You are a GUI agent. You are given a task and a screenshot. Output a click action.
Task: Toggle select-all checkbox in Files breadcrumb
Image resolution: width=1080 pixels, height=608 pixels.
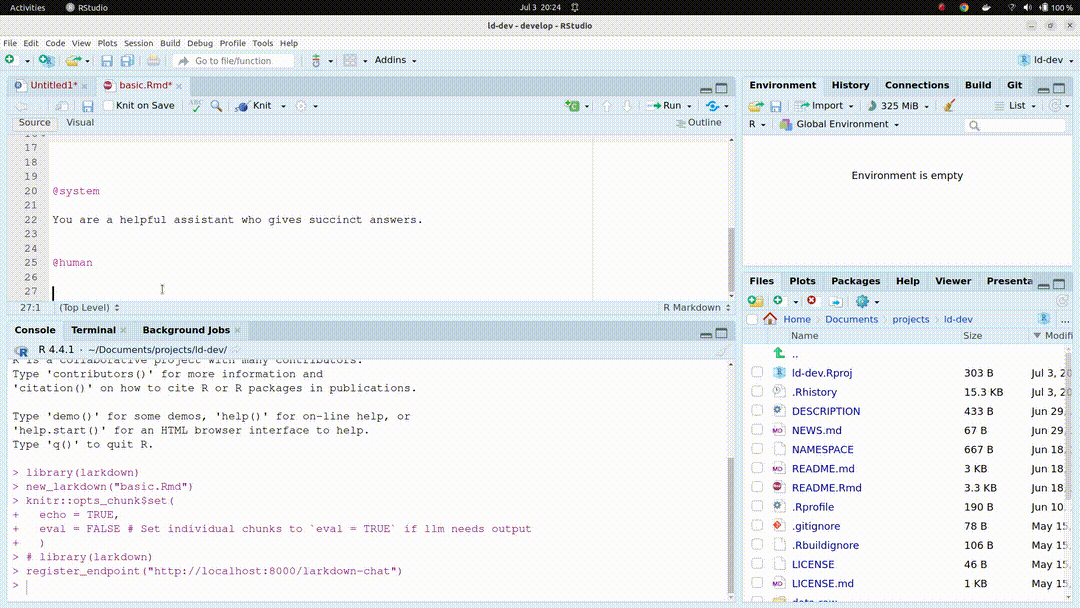click(752, 319)
